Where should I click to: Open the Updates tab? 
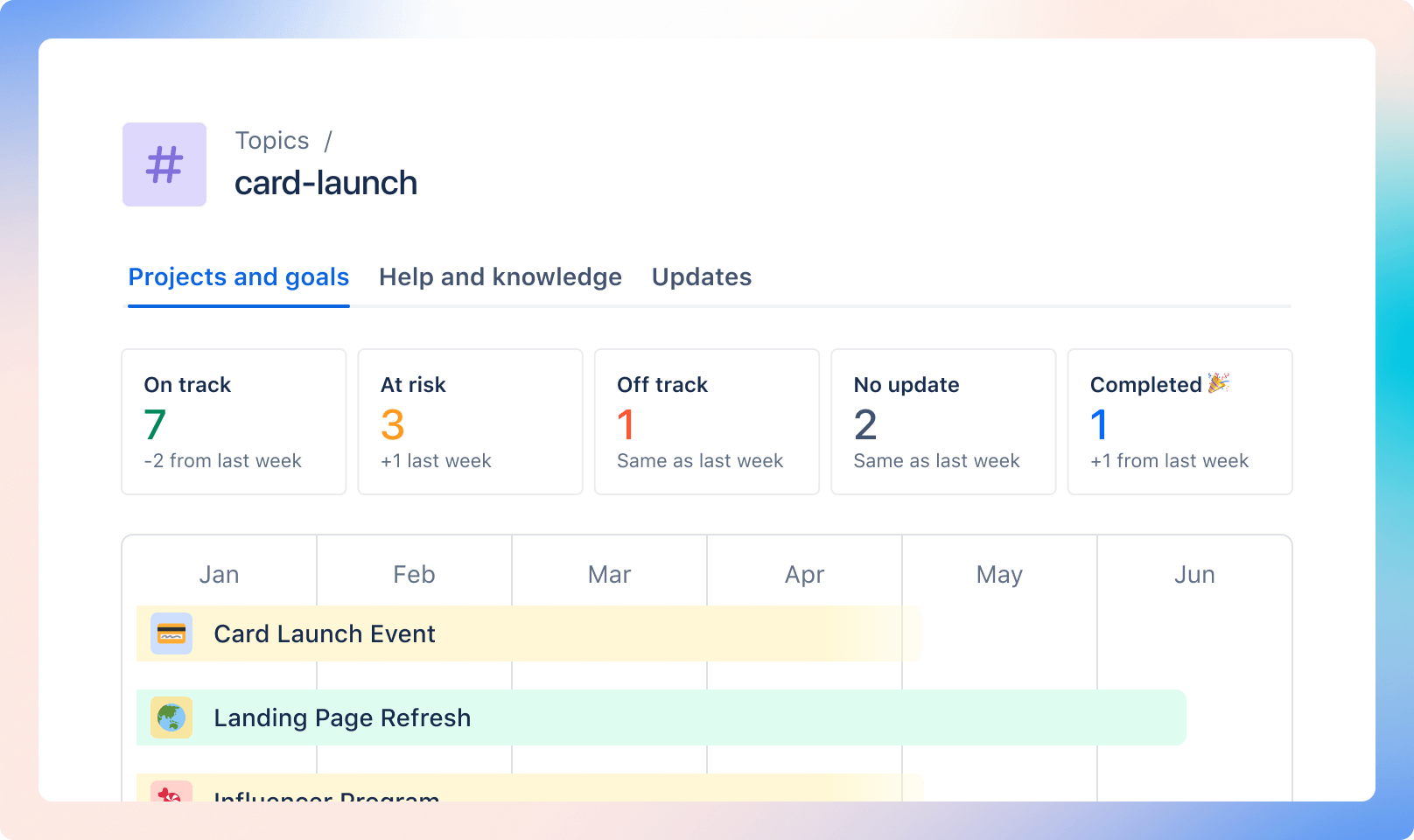pos(701,277)
